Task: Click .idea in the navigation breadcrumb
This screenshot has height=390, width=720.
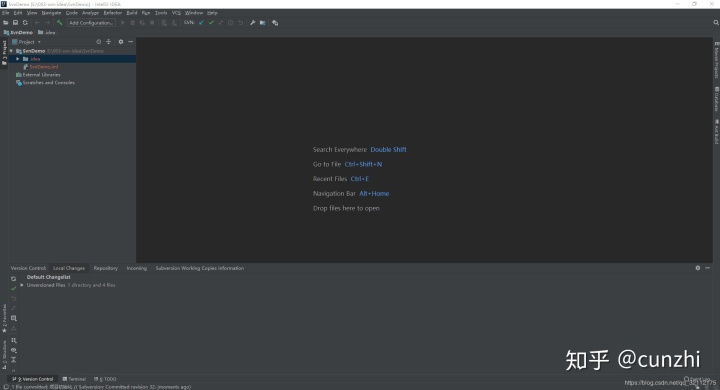Action: click(47, 33)
